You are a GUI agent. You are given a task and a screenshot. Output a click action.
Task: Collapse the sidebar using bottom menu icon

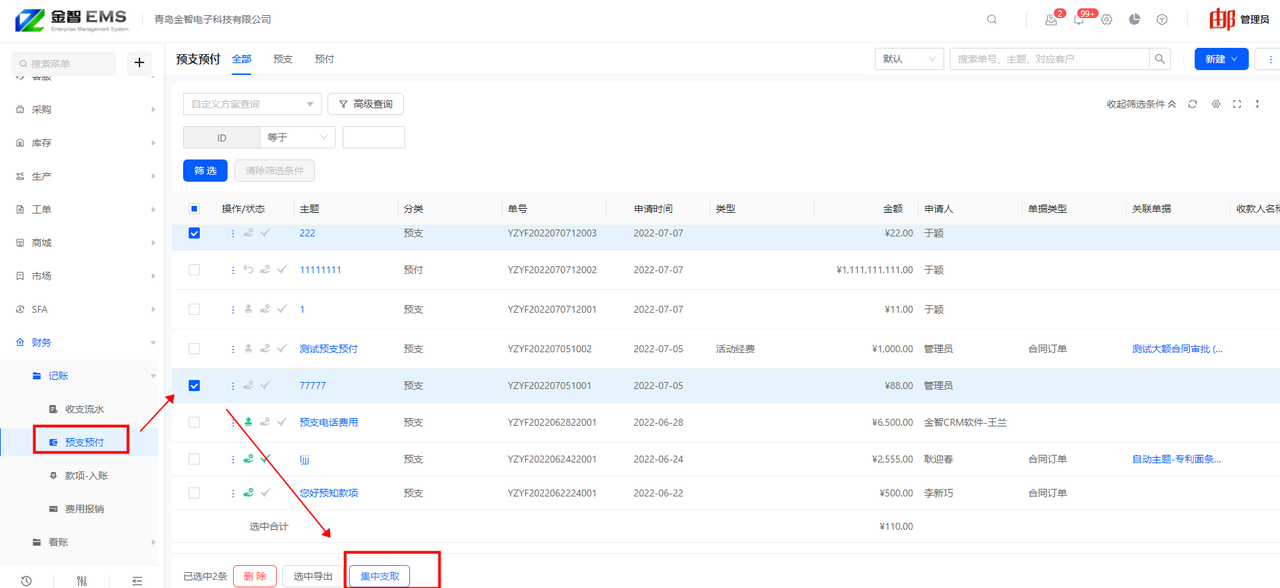tap(137, 581)
